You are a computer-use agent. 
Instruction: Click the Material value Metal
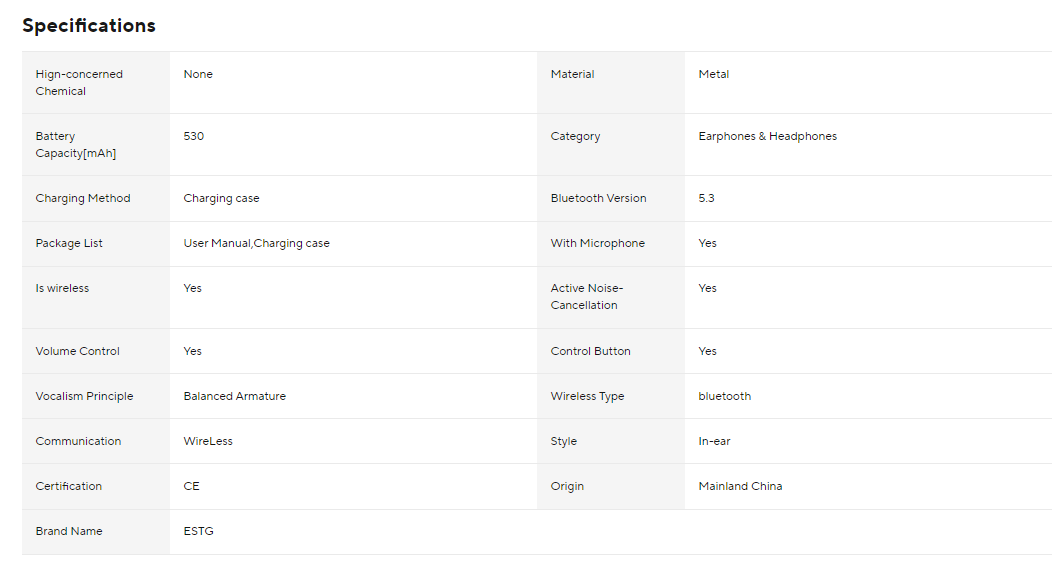(x=714, y=75)
